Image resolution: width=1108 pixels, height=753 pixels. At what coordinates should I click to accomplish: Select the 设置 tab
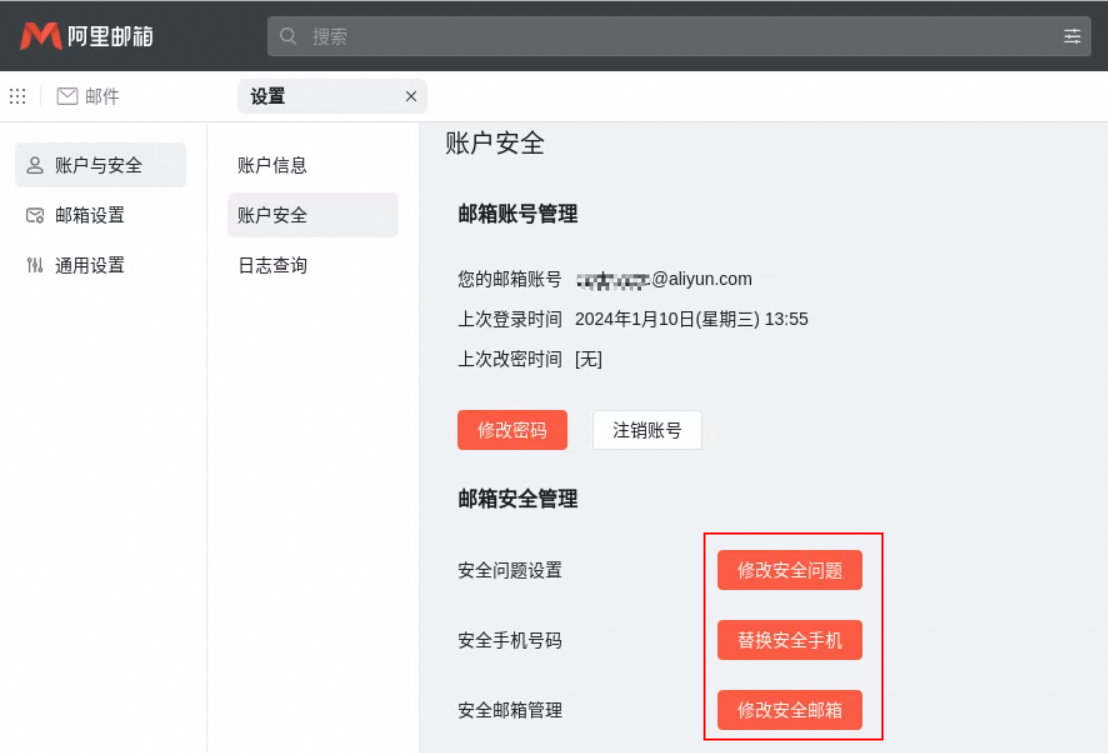(x=268, y=96)
